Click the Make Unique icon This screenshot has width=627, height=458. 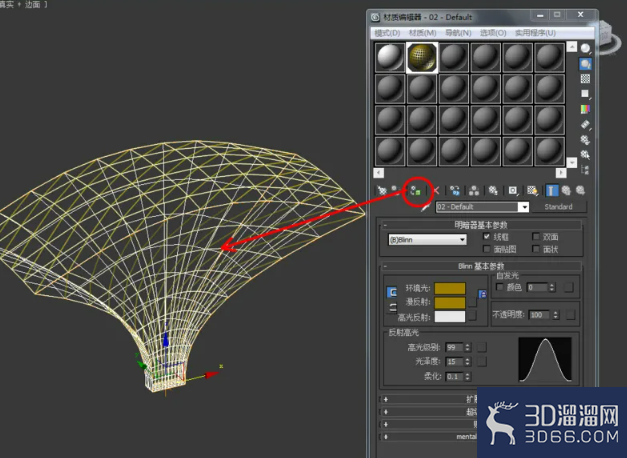474,191
